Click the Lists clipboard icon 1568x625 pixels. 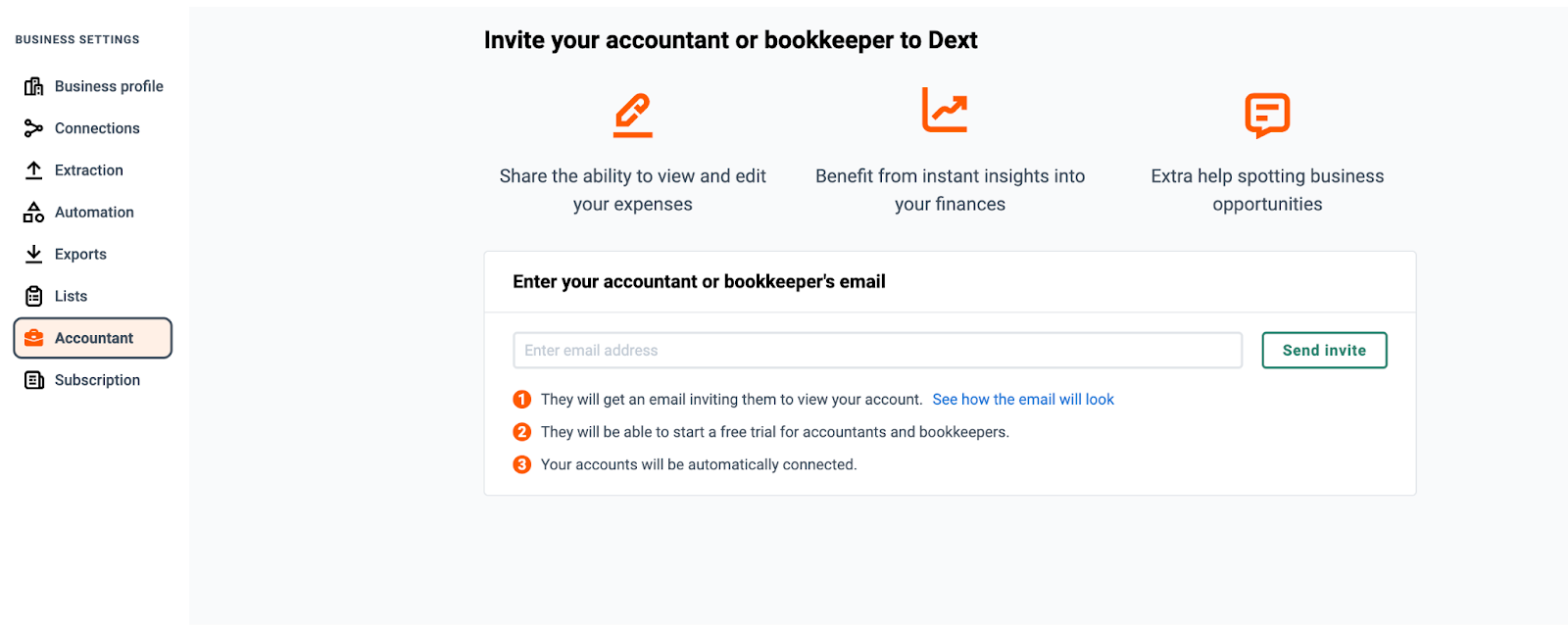[33, 296]
